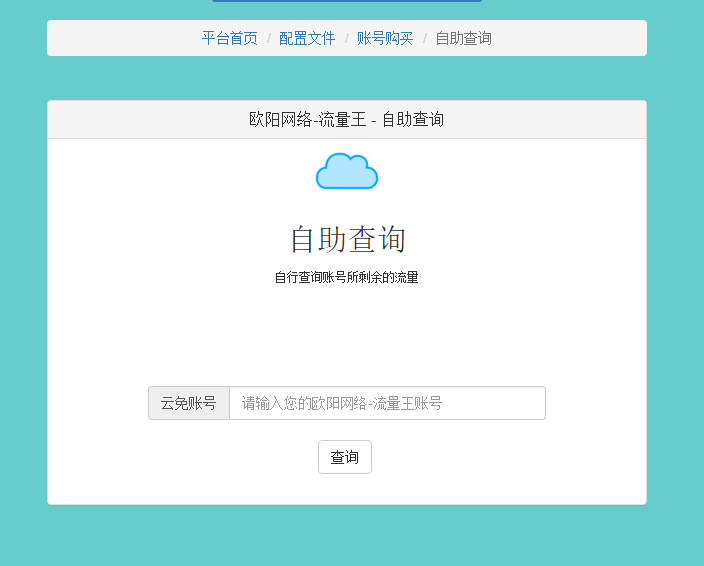Screen dimensions: 704x566
Task: Click the teal gap between breadcrumb and panel
Action: [x=346, y=78]
